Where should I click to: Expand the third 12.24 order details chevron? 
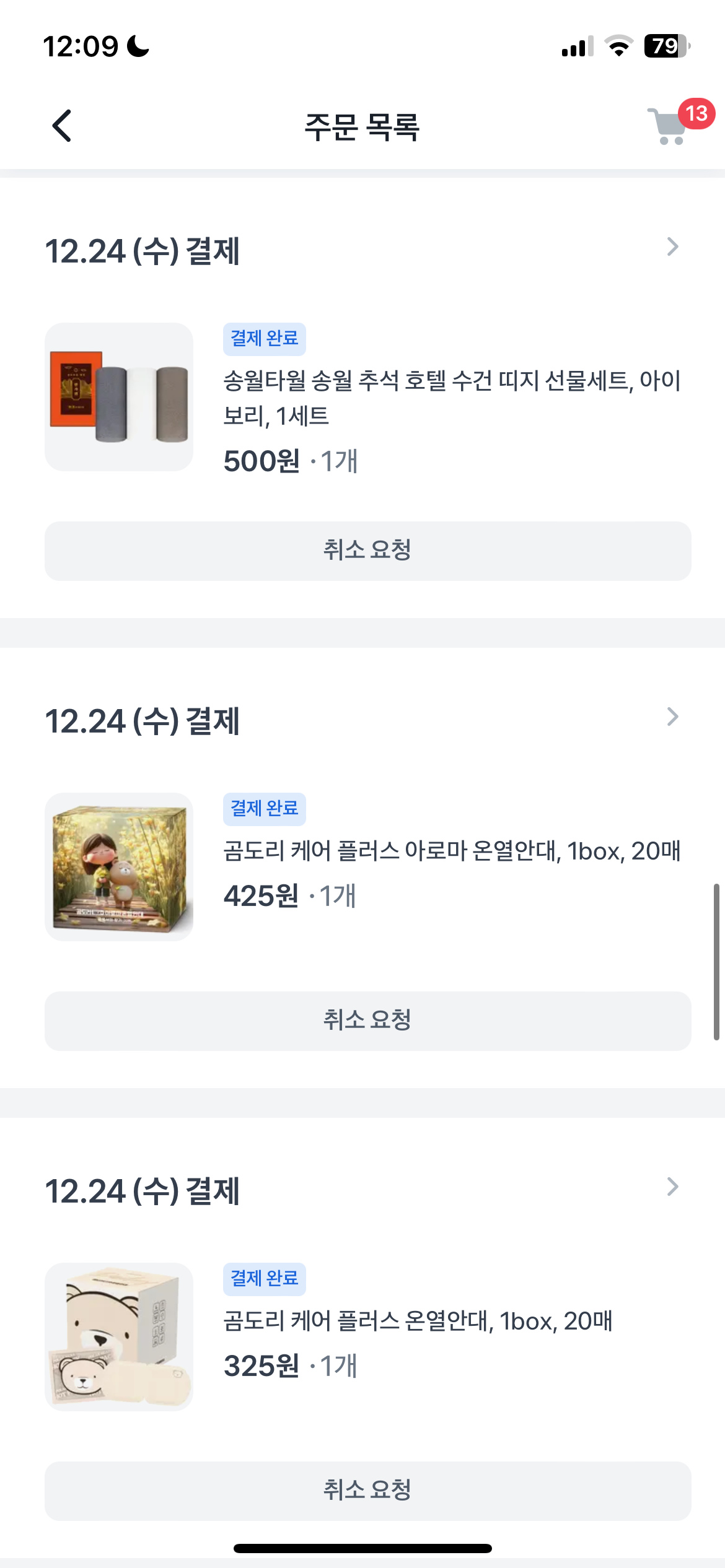[672, 1187]
